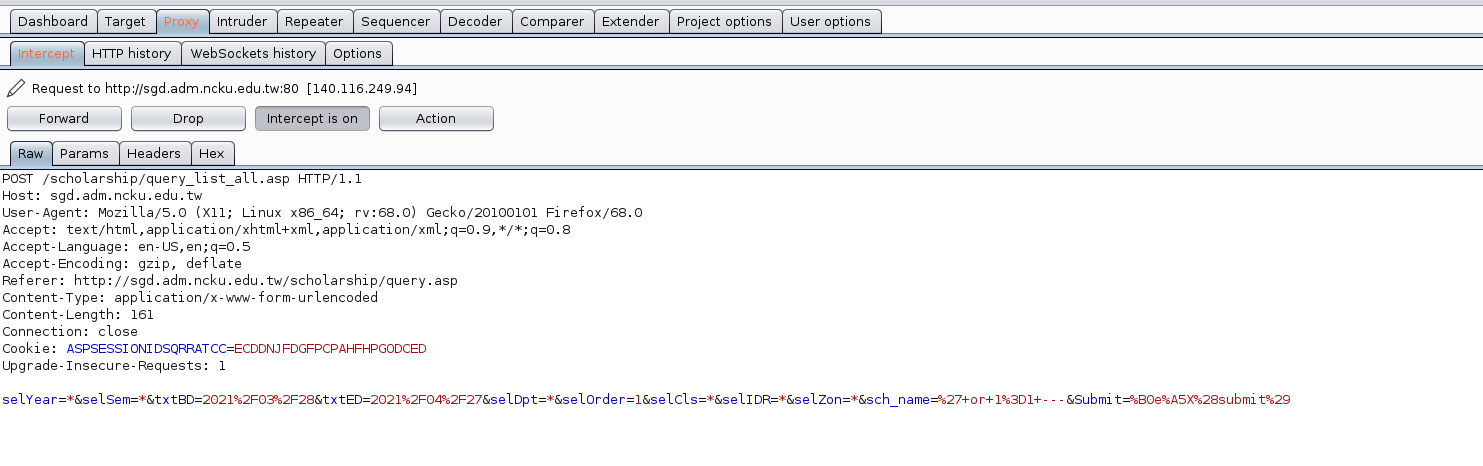Image resolution: width=1483 pixels, height=466 pixels.
Task: Click the Connection: close line
Action: [70, 332]
